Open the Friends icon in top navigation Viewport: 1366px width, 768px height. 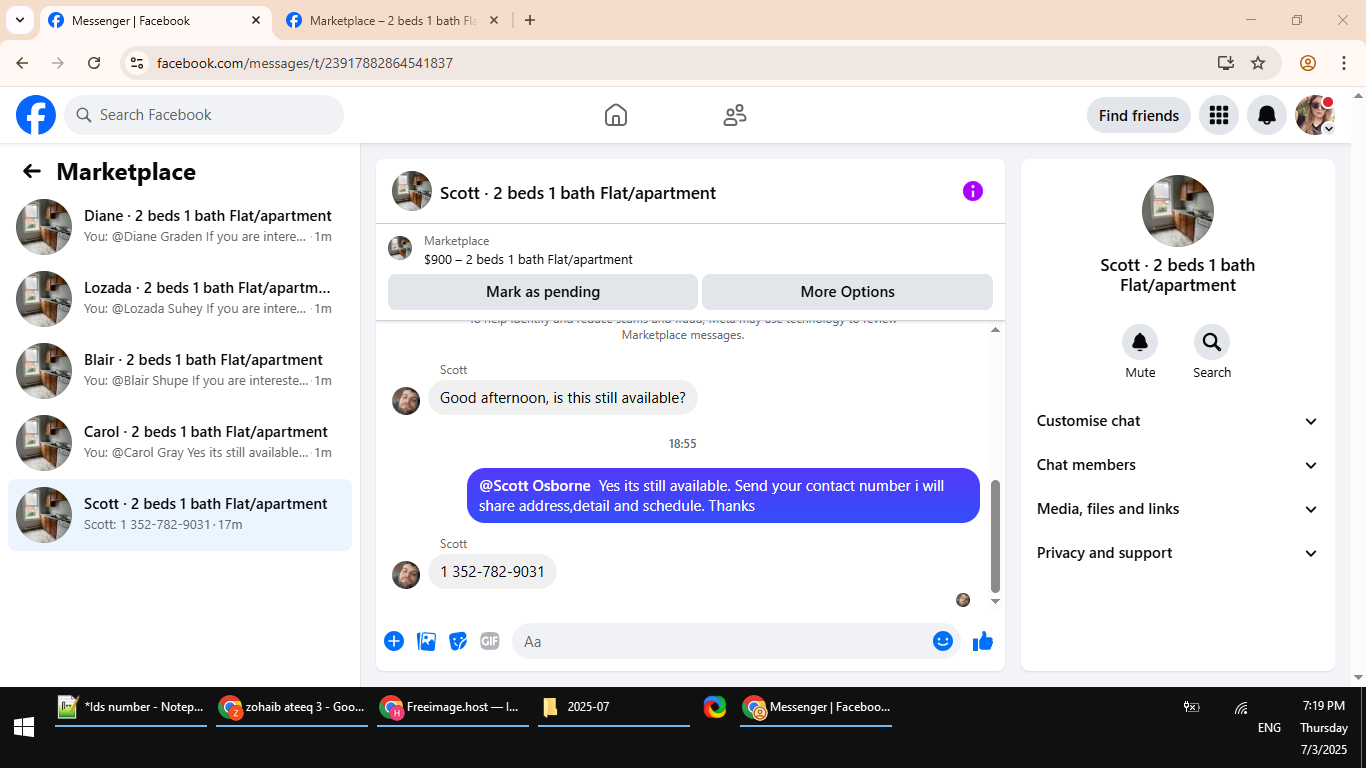click(735, 115)
